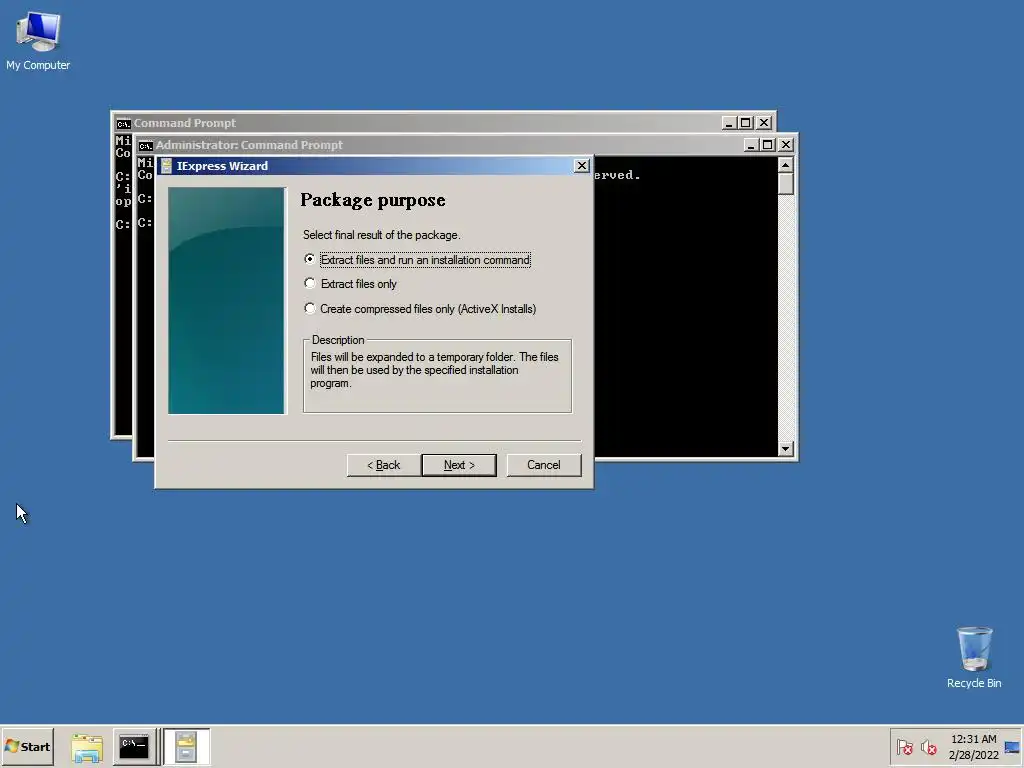
Task: Click the back 'Command Prompt' window title
Action: coord(185,123)
